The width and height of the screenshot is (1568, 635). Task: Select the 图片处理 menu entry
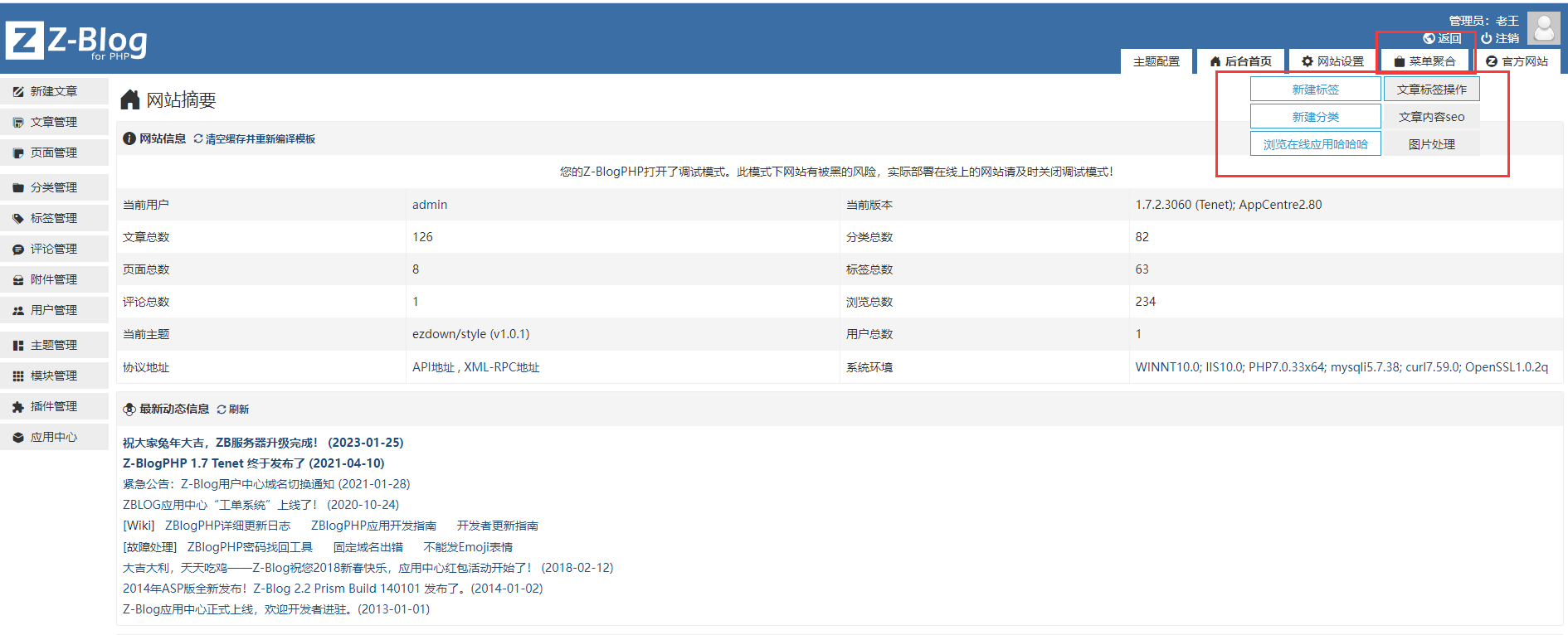click(1432, 144)
